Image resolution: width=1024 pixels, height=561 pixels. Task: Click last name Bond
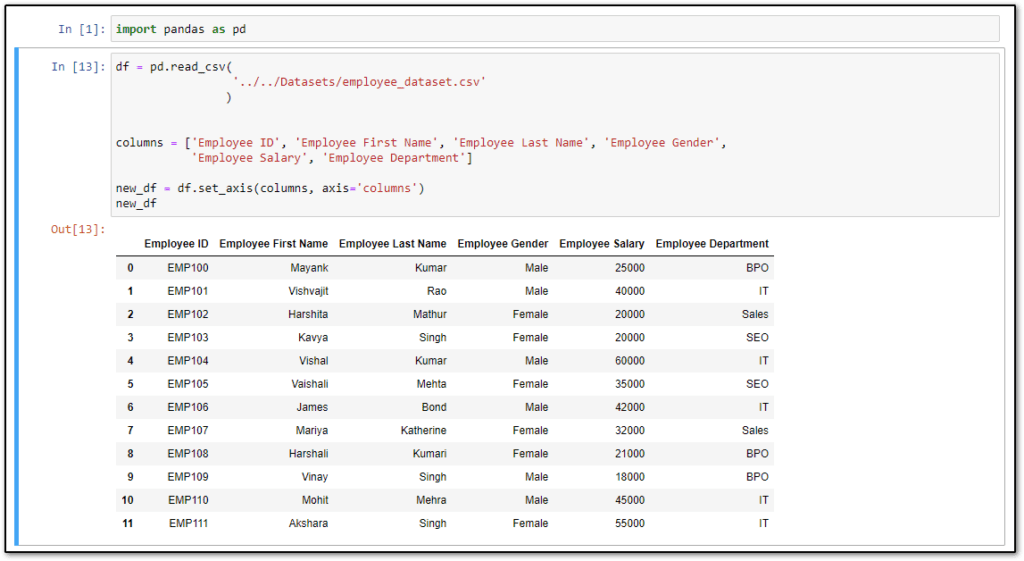[434, 407]
